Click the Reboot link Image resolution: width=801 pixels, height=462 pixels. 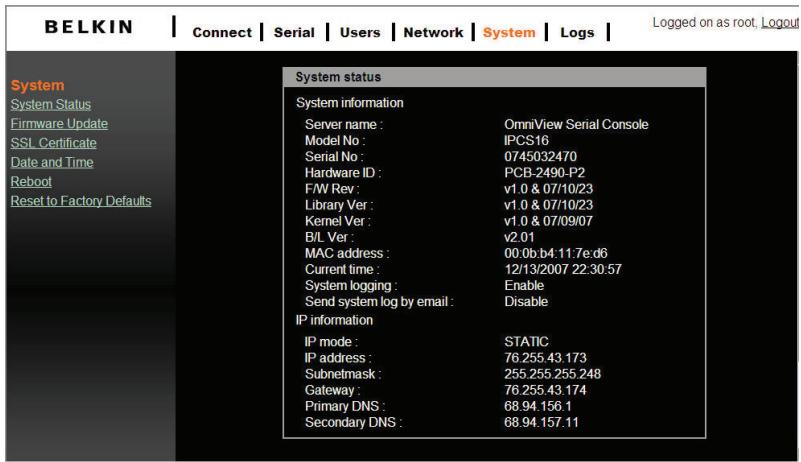coord(31,181)
